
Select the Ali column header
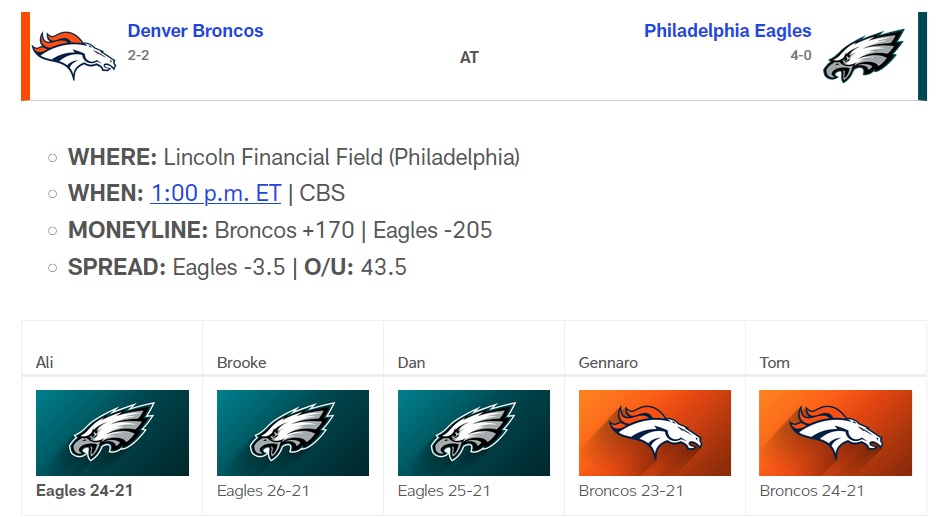[45, 362]
